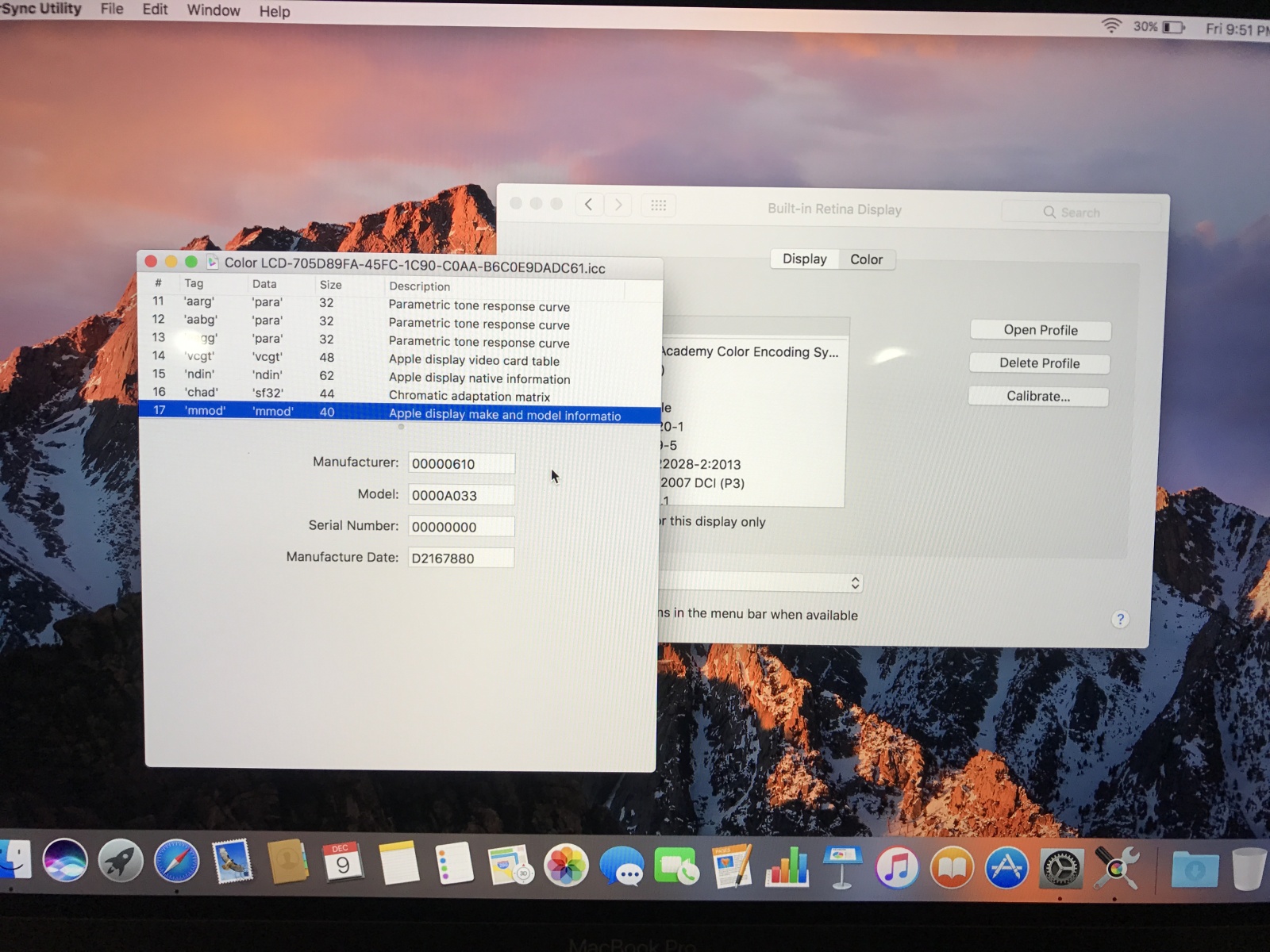
Task: Open System Preferences gear in dock
Action: point(1061,869)
